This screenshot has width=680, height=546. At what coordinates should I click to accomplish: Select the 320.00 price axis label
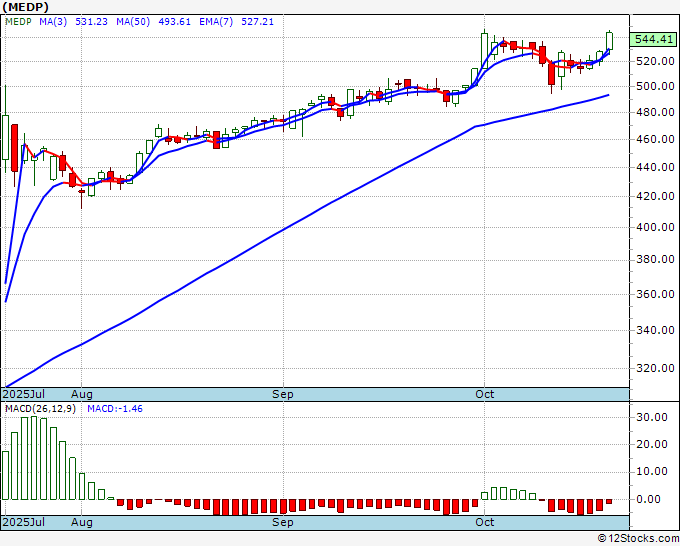click(x=655, y=368)
